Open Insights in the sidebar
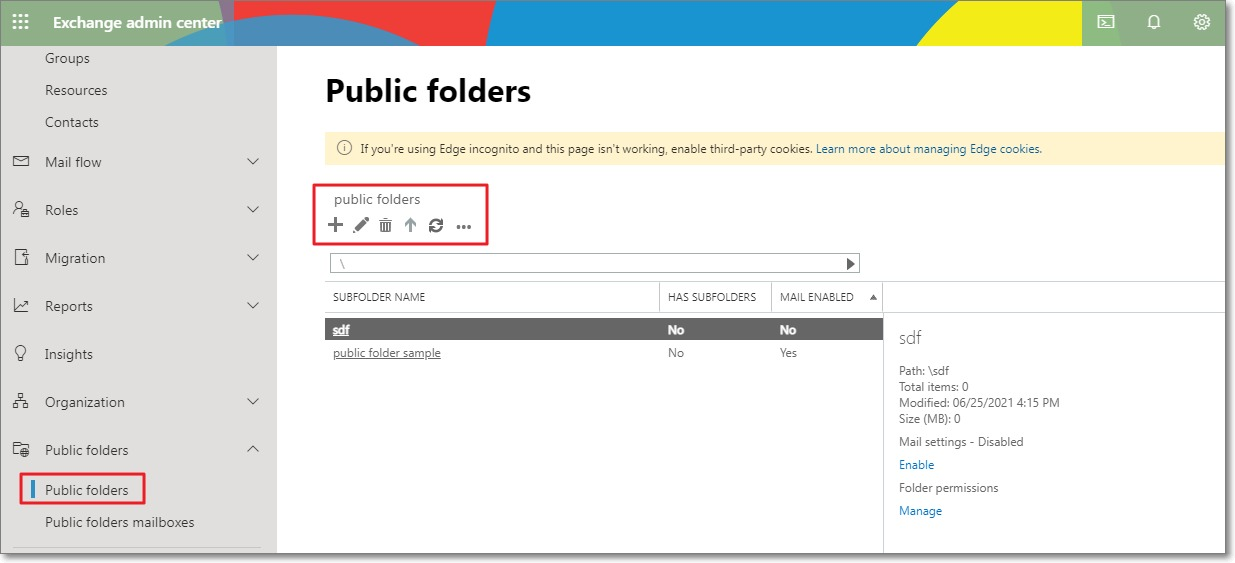1235x563 pixels. pos(69,354)
